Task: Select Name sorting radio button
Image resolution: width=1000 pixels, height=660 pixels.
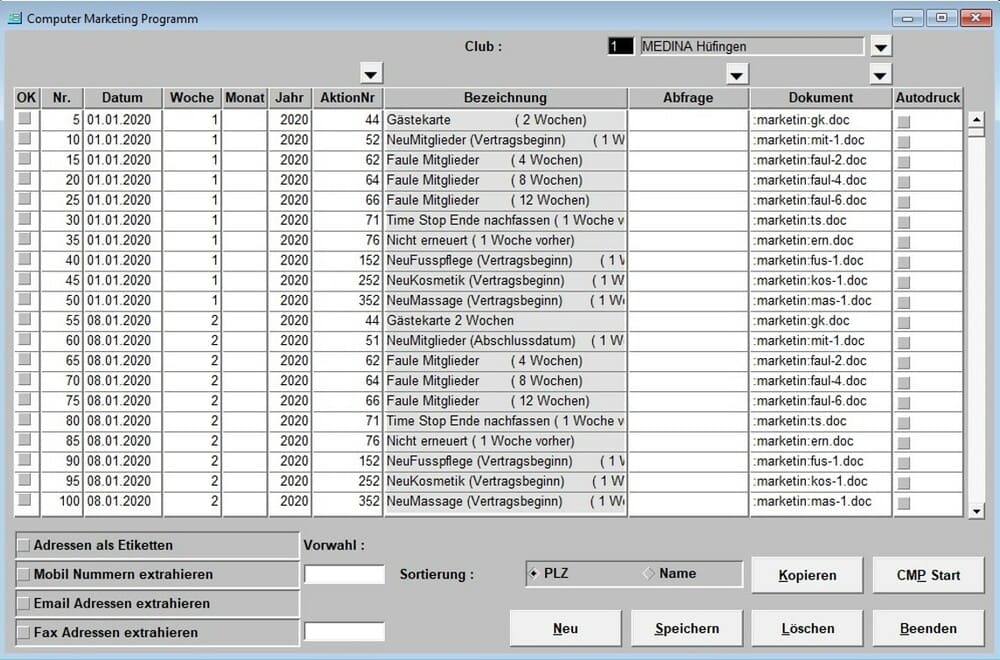Action: point(648,574)
